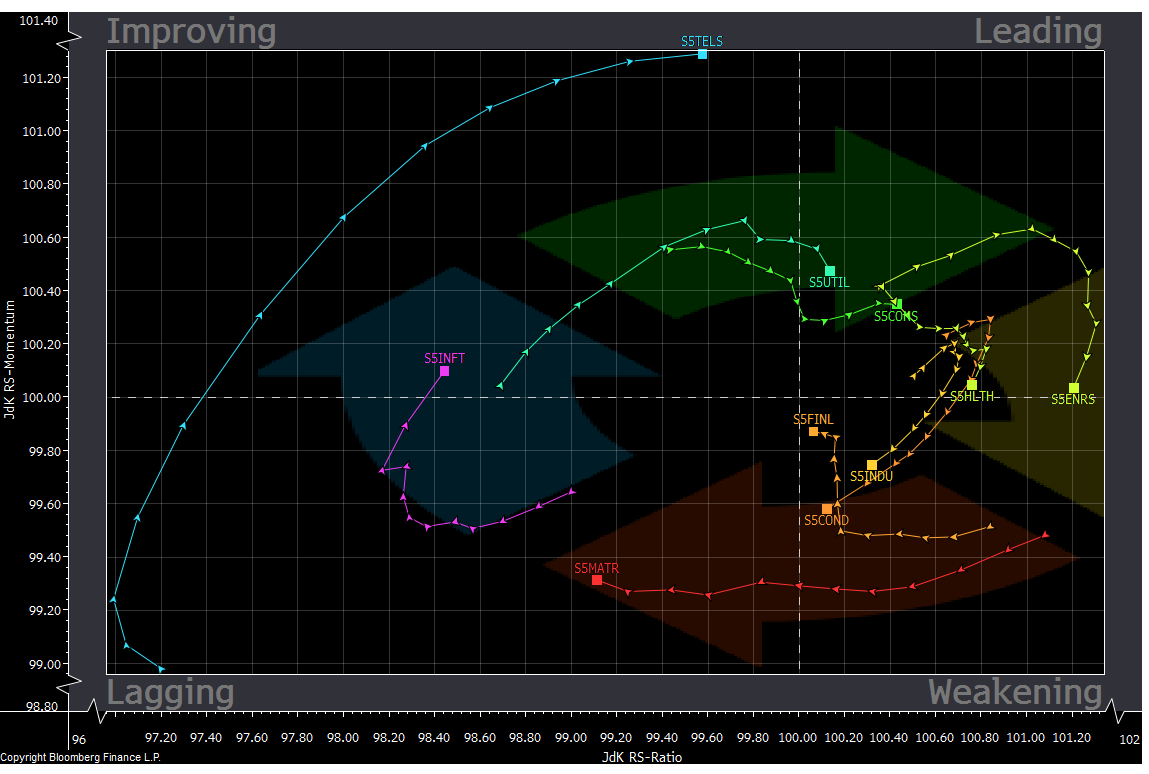Click the "S5UTIL" series label text
This screenshot has height=774, width=1149.
tap(829, 283)
